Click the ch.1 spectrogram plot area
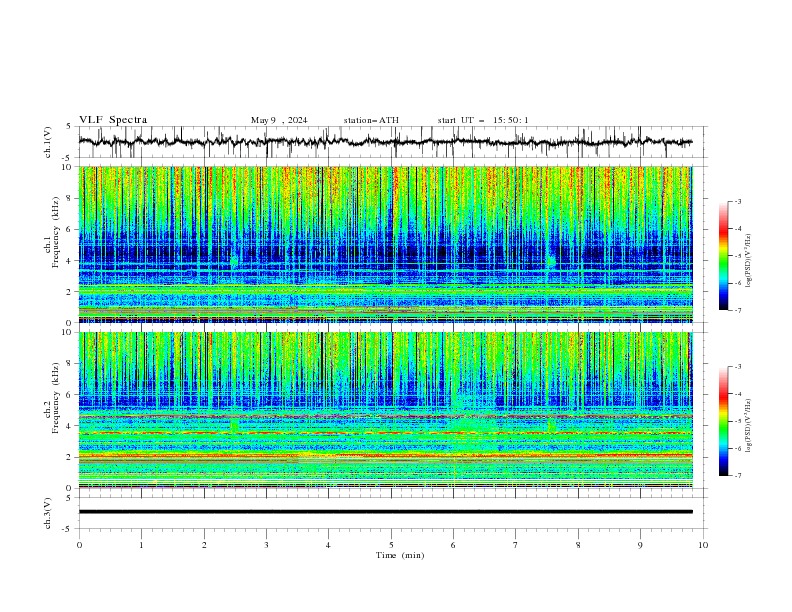 385,244
